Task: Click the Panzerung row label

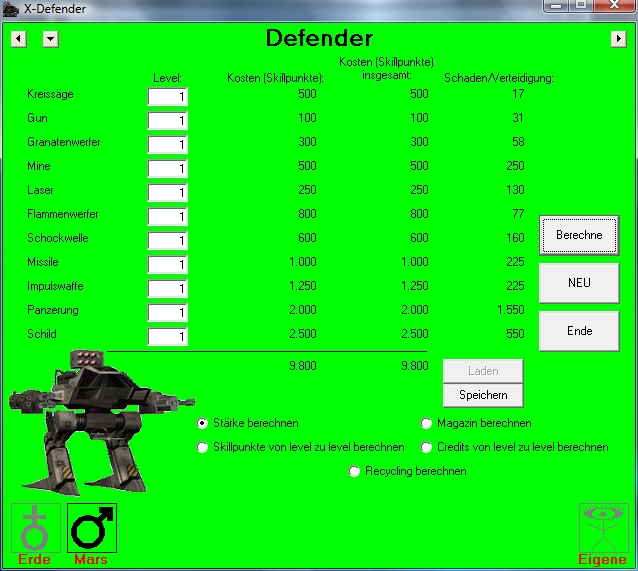Action: click(53, 310)
